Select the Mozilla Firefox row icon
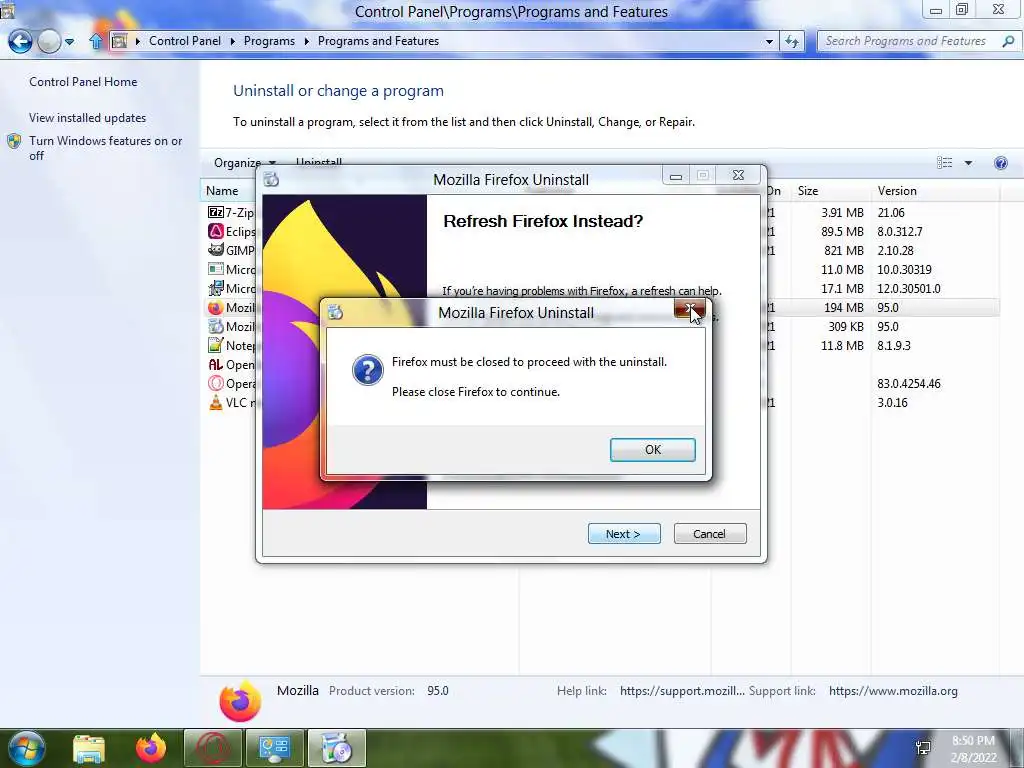The image size is (1024, 768). (x=216, y=308)
